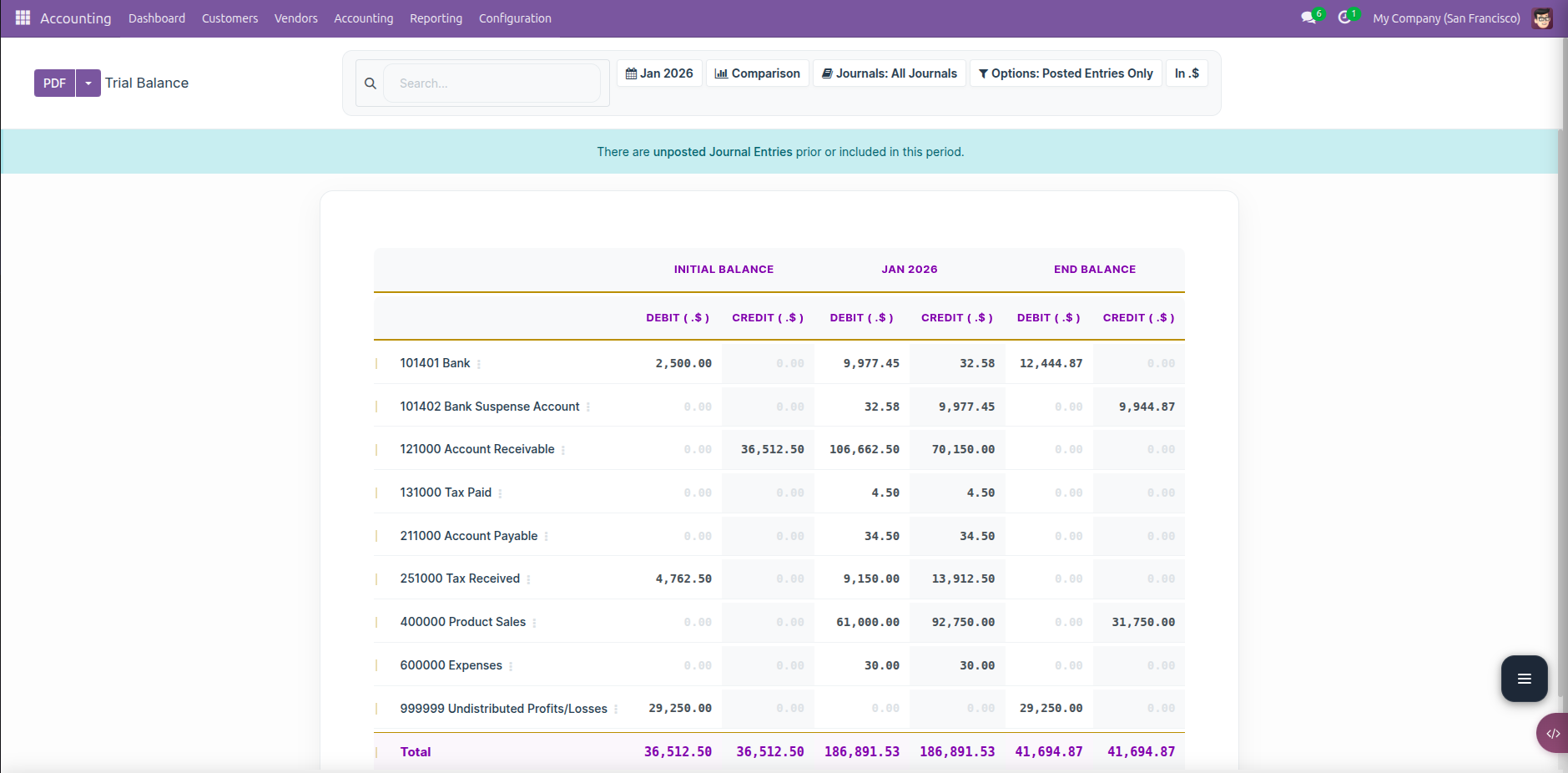Open the Reporting menu

tap(436, 18)
